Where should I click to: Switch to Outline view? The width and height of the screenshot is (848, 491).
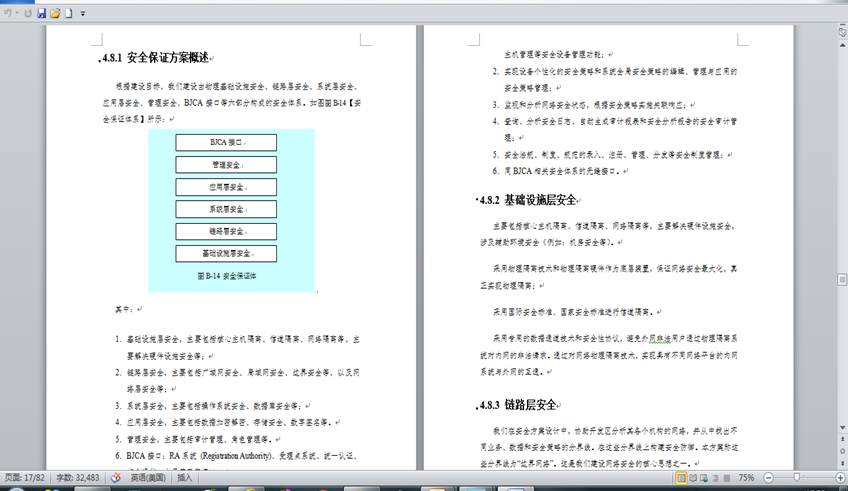click(x=716, y=478)
